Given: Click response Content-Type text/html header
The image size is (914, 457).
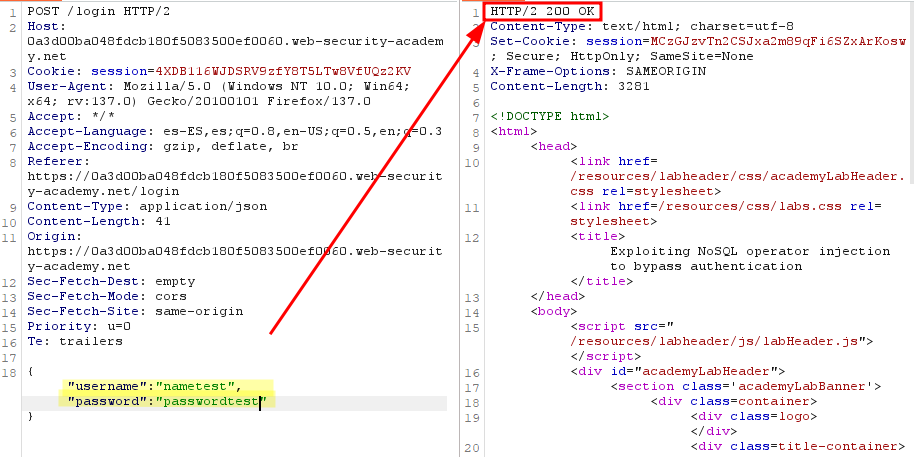Looking at the screenshot, I should coord(642,26).
